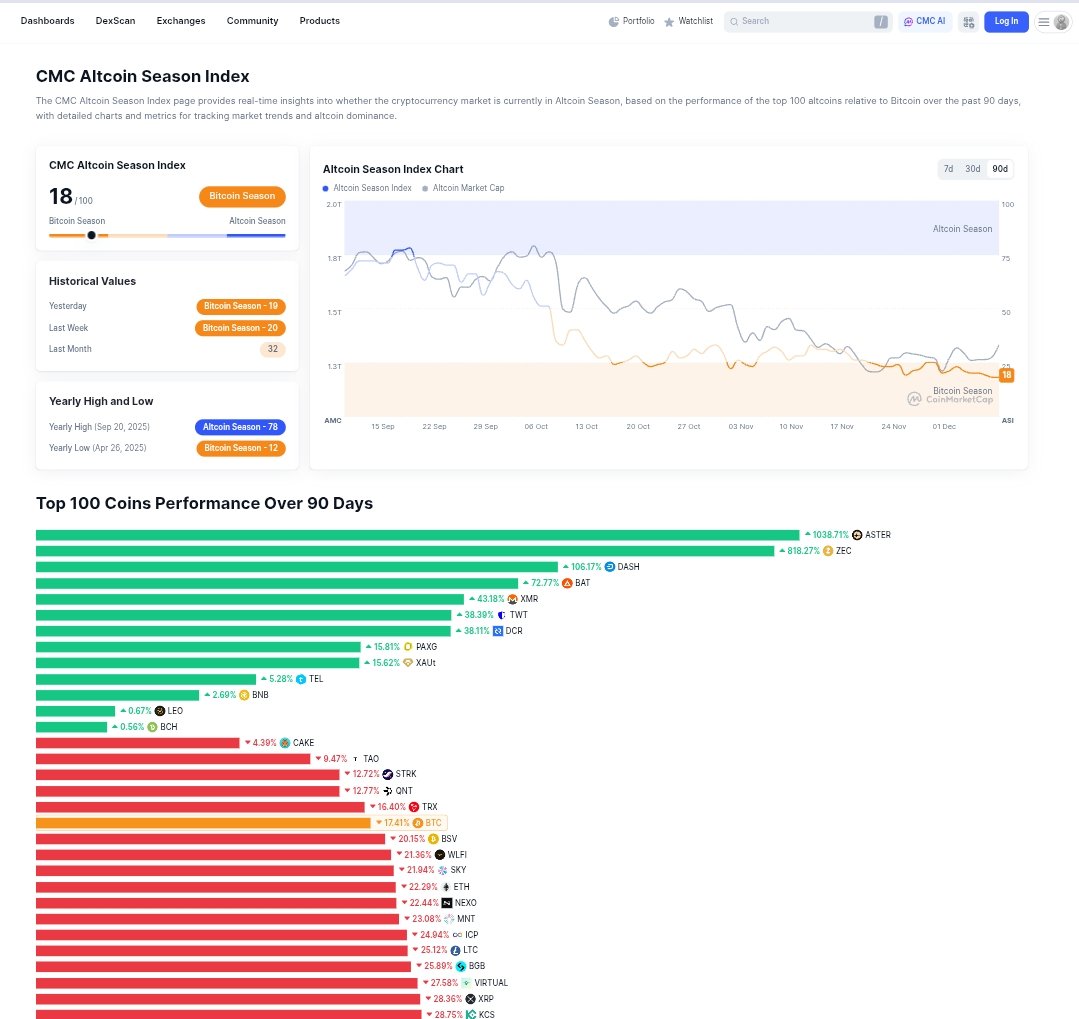This screenshot has height=1019, width=1079.
Task: Expand the Dashboards menu
Action: pos(47,21)
